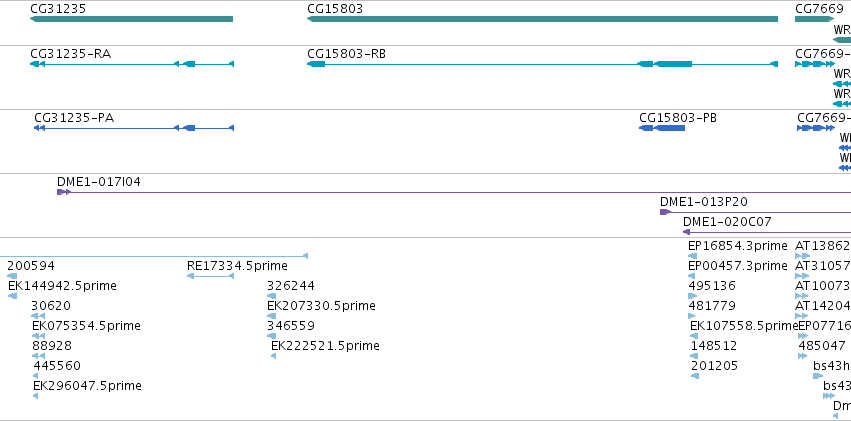
Task: Click the EK296047.5prime EST marker
Action: 36,396
